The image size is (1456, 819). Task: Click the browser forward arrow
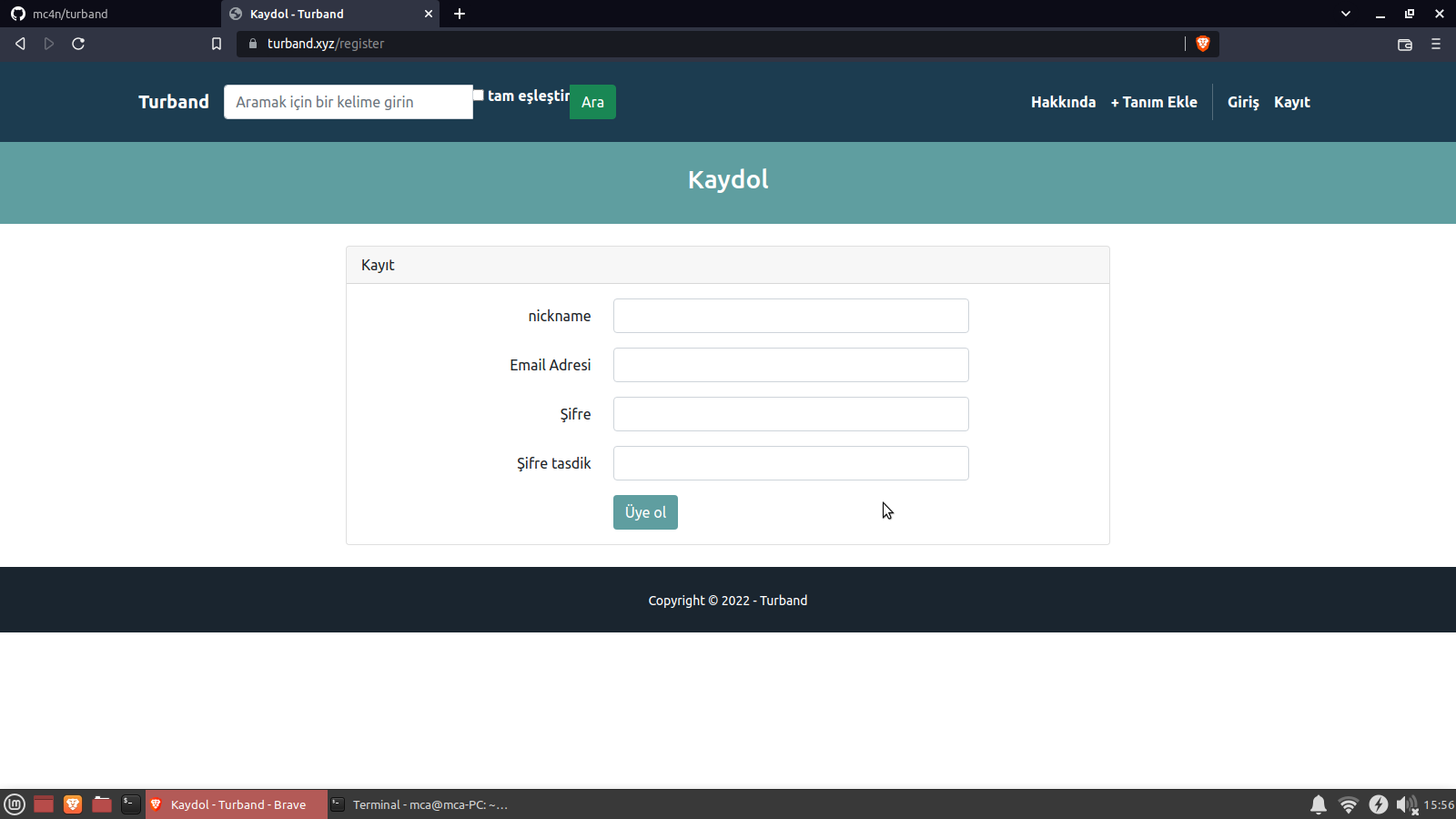(49, 44)
